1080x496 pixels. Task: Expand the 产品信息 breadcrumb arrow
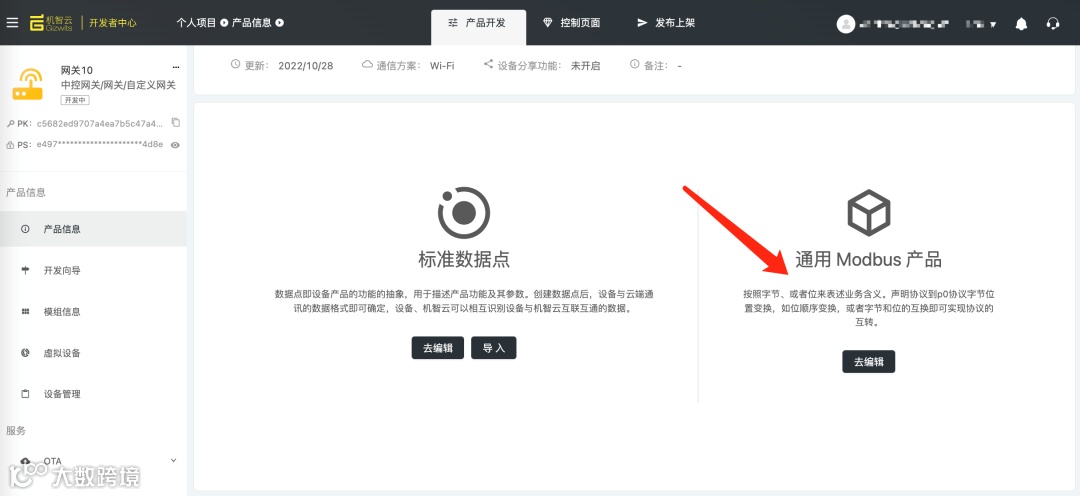(x=280, y=23)
